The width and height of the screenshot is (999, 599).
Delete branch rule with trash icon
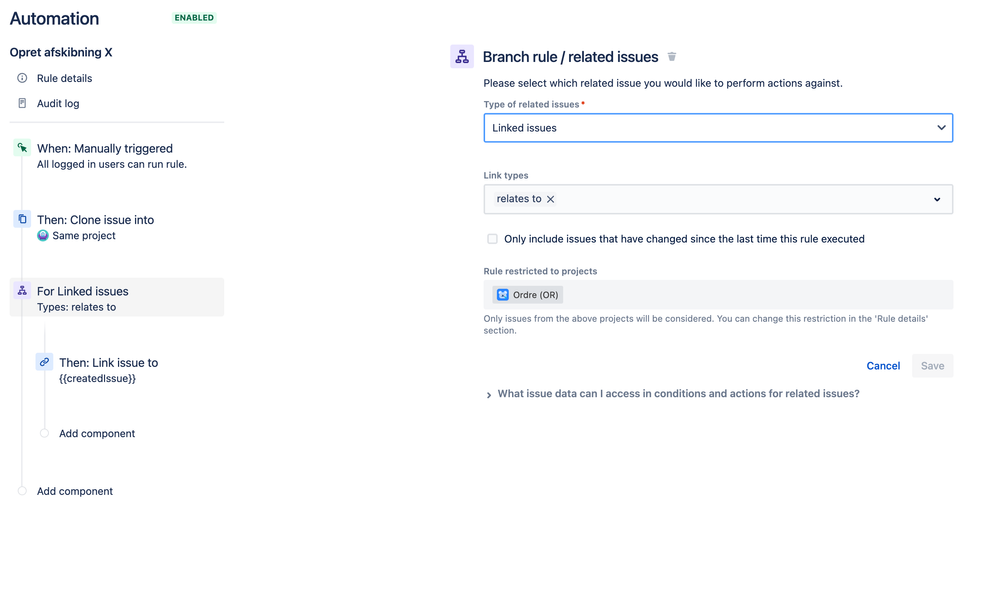click(672, 57)
